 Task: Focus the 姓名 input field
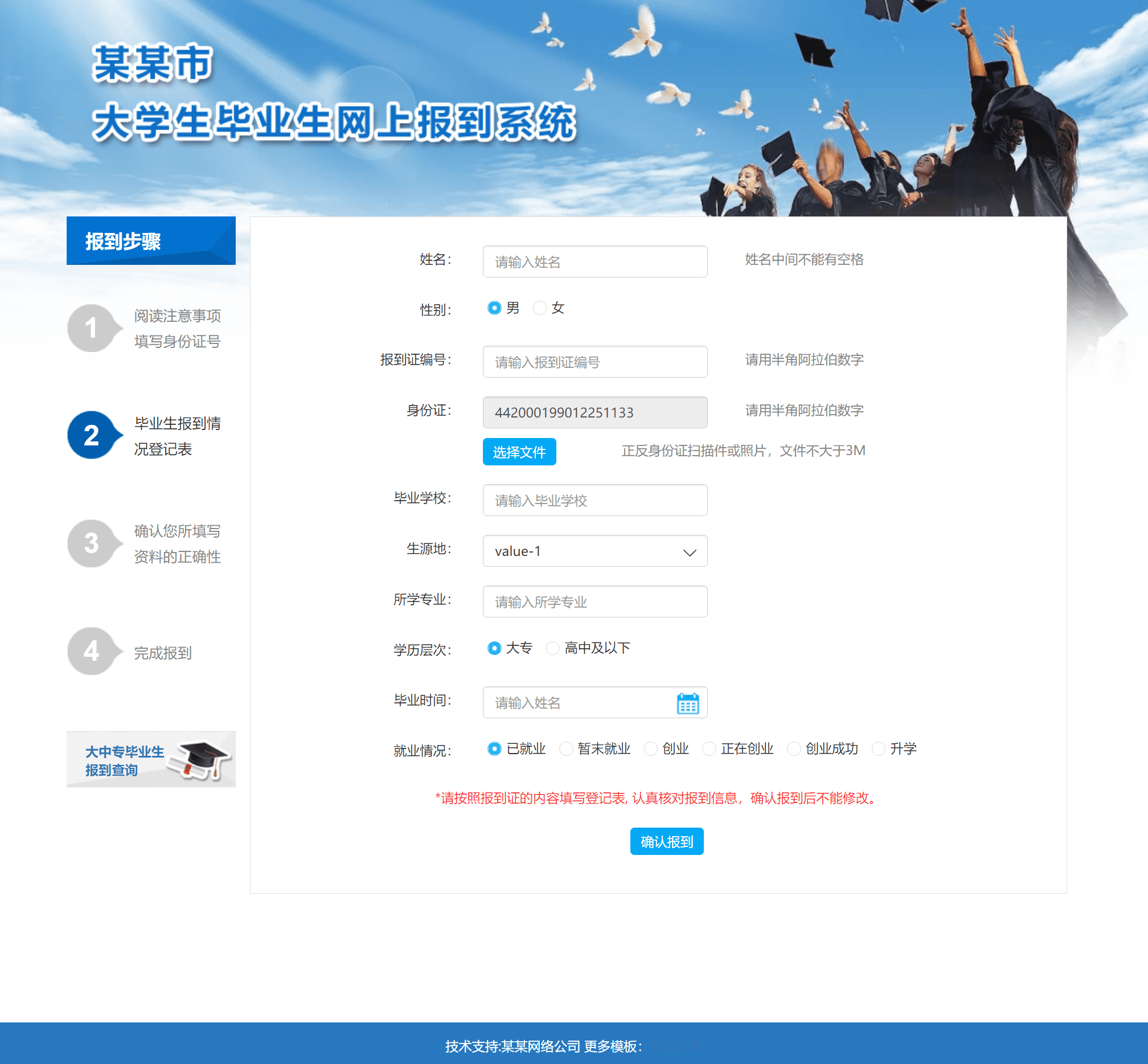pyautogui.click(x=594, y=261)
